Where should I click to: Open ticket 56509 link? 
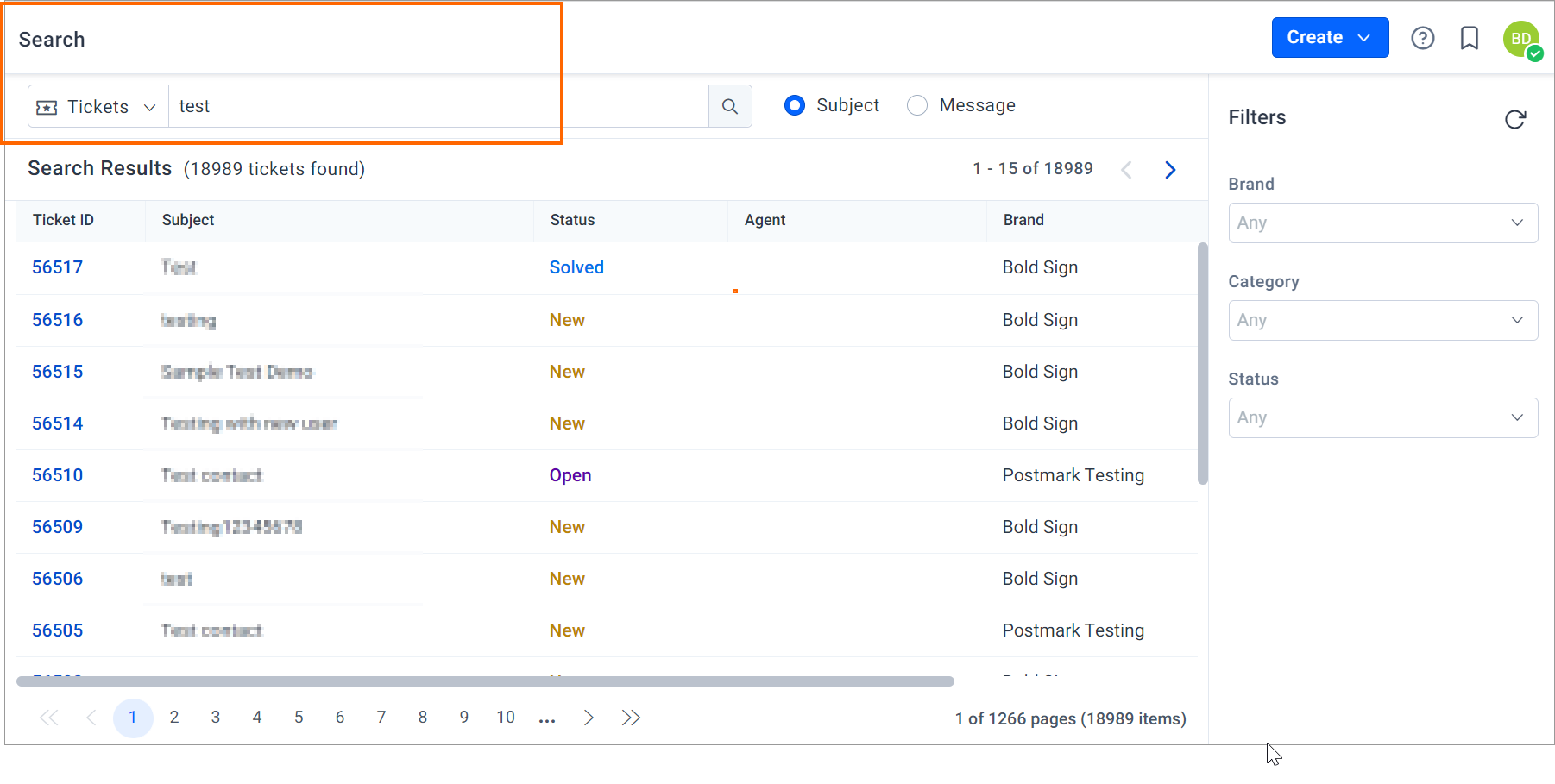[58, 527]
